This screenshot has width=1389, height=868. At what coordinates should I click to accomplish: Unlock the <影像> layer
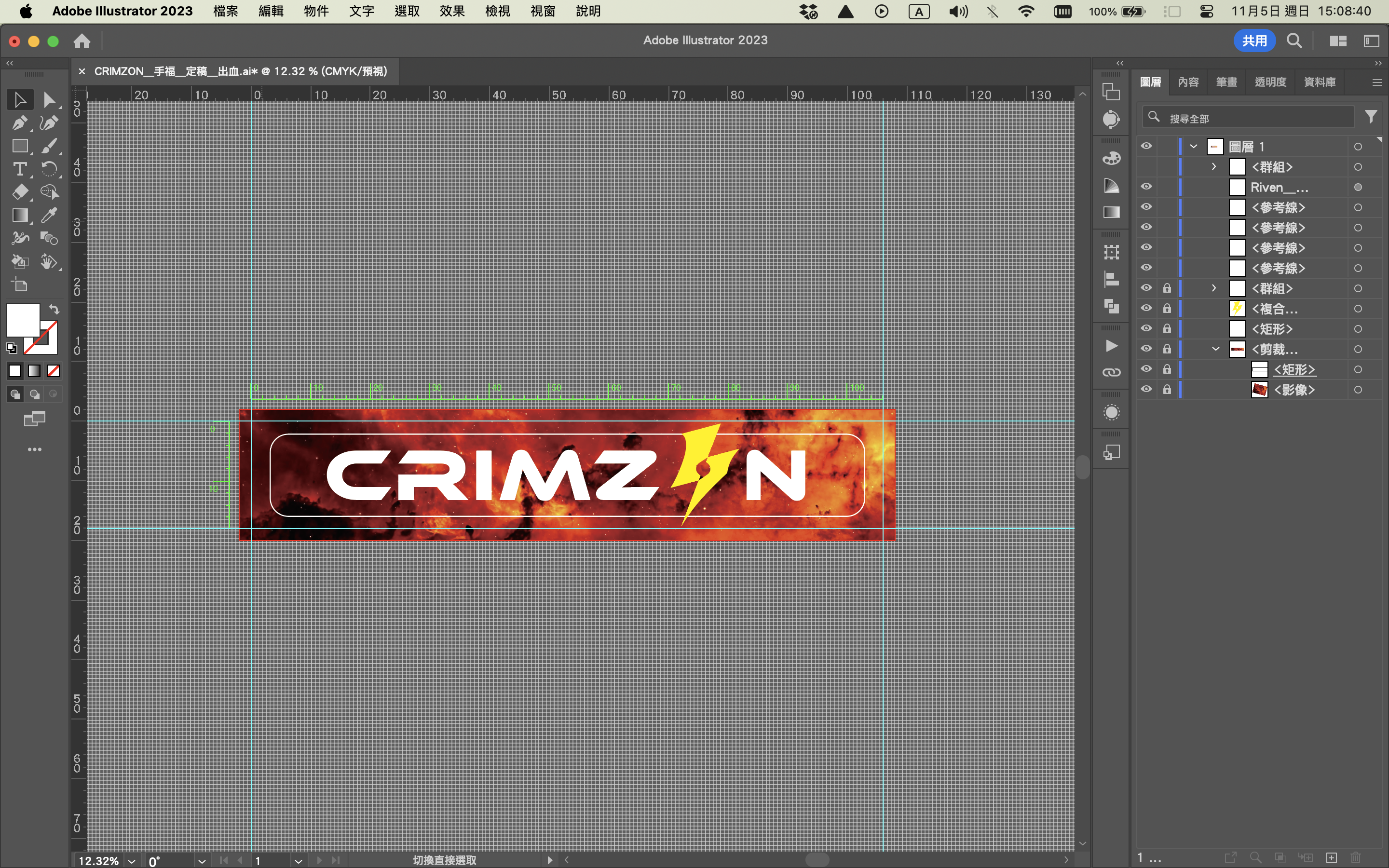click(x=1167, y=389)
